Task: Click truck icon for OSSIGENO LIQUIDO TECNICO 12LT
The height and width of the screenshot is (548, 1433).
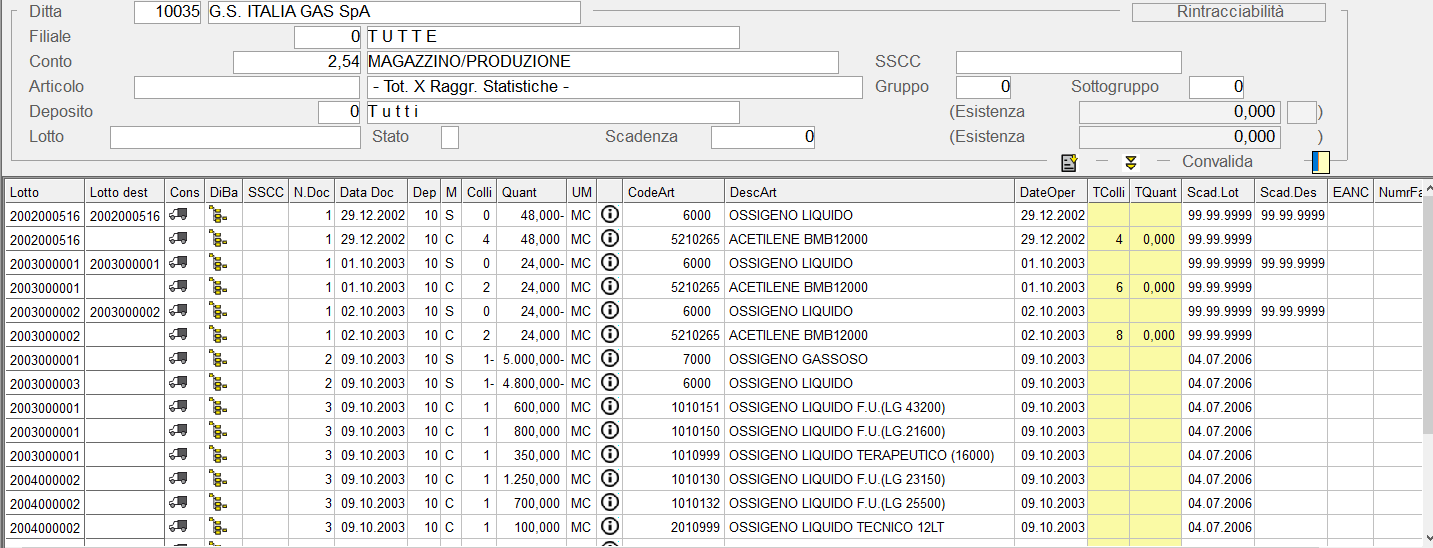Action: point(179,527)
